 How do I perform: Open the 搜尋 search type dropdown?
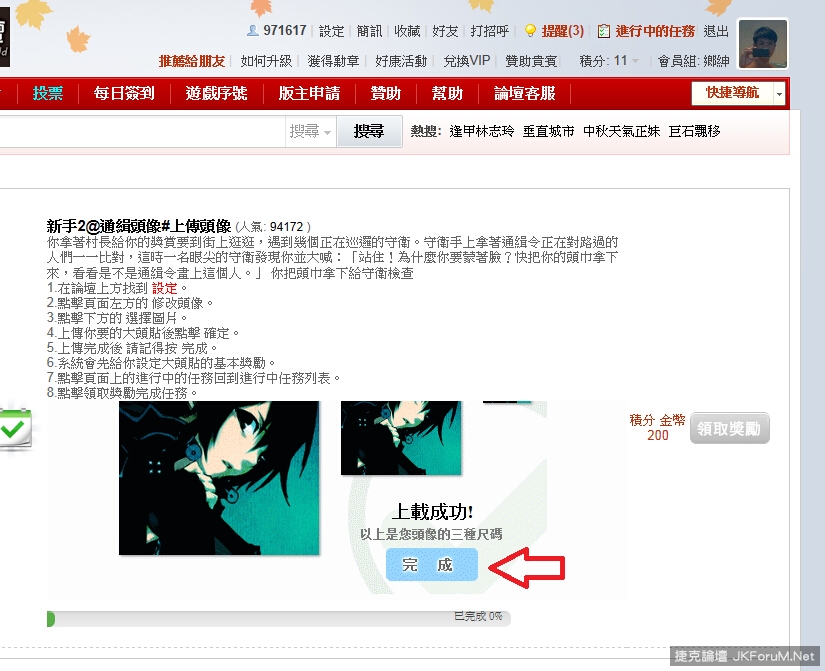point(310,132)
